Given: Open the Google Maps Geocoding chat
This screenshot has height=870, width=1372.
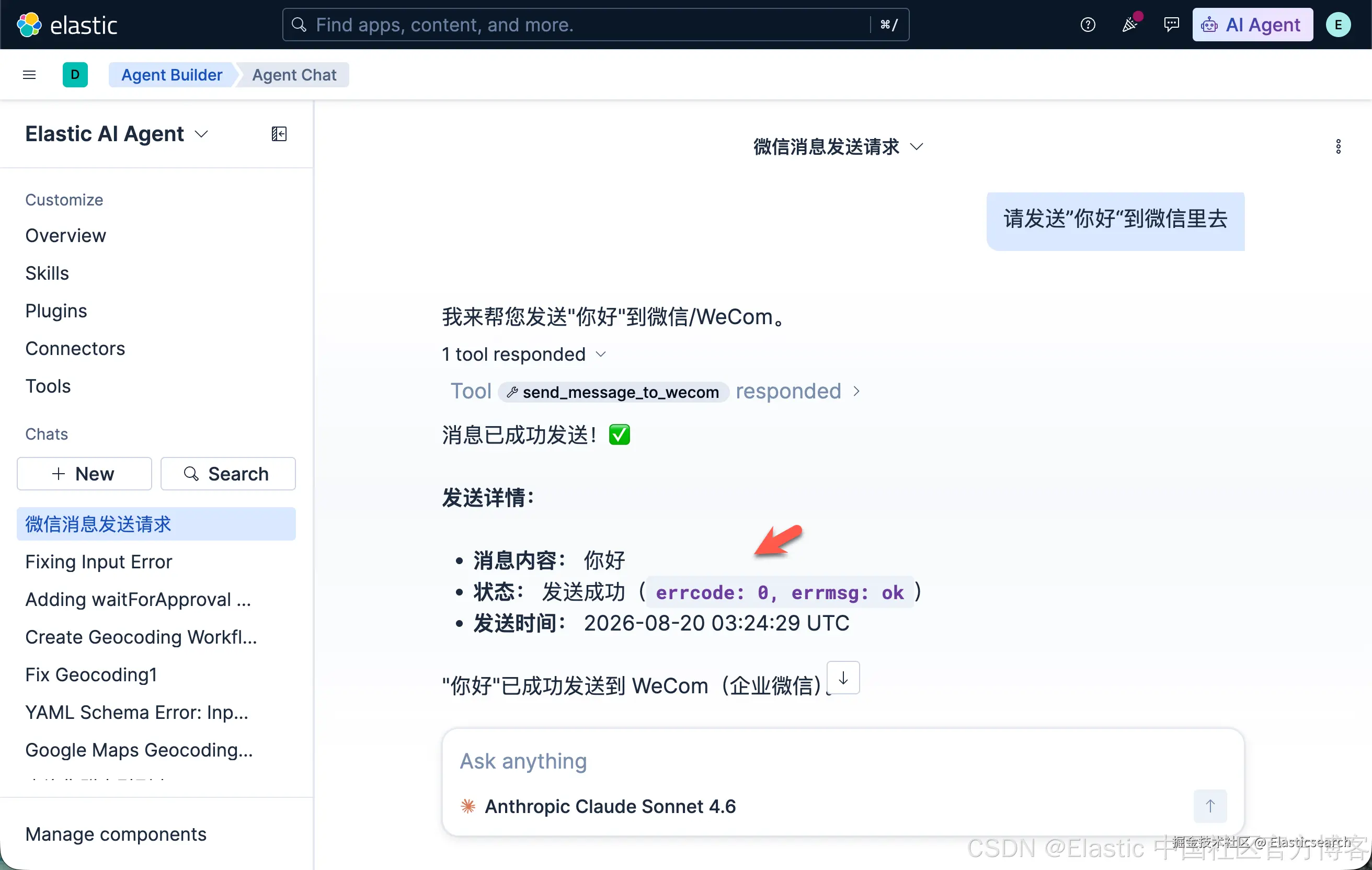Looking at the screenshot, I should point(156,749).
